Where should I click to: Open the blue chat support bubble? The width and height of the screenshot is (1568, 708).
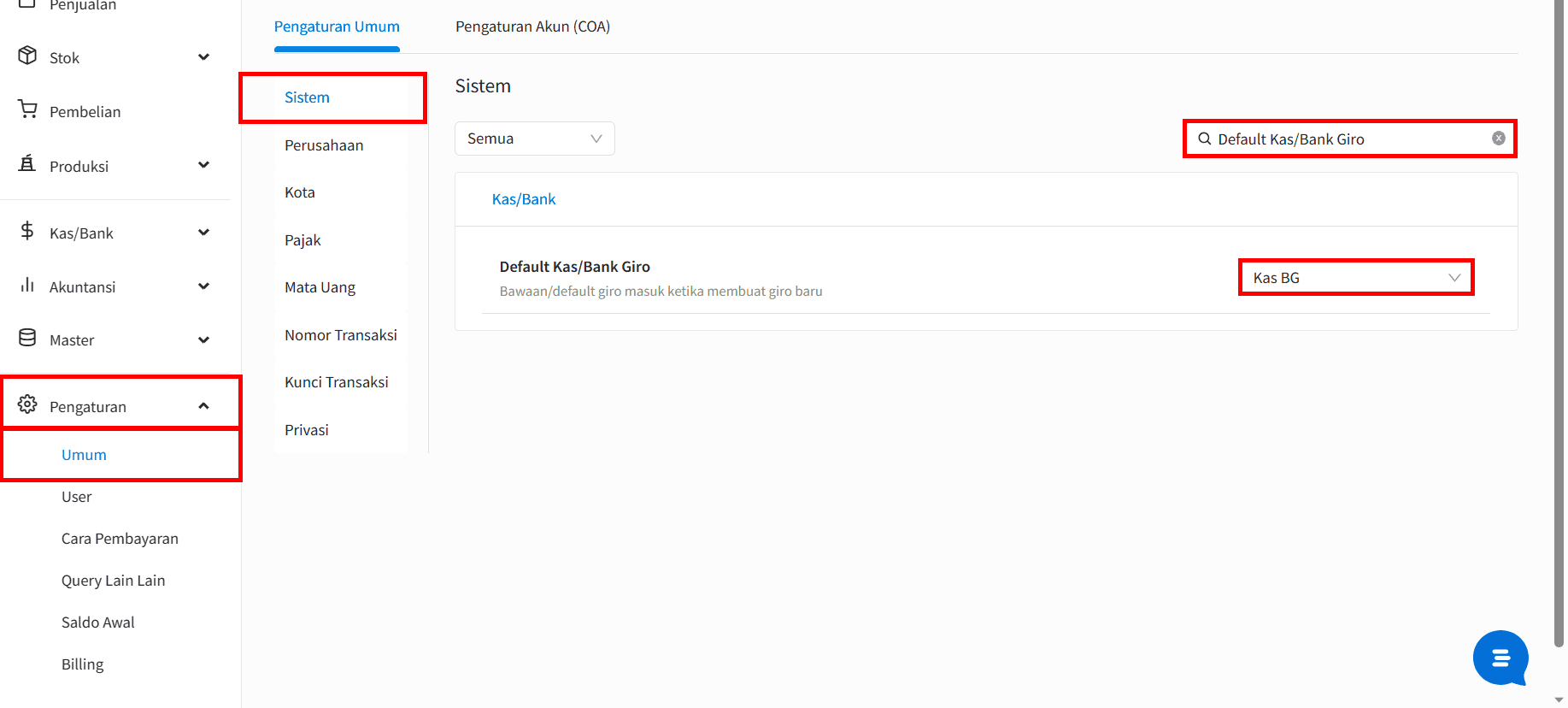click(x=1500, y=658)
